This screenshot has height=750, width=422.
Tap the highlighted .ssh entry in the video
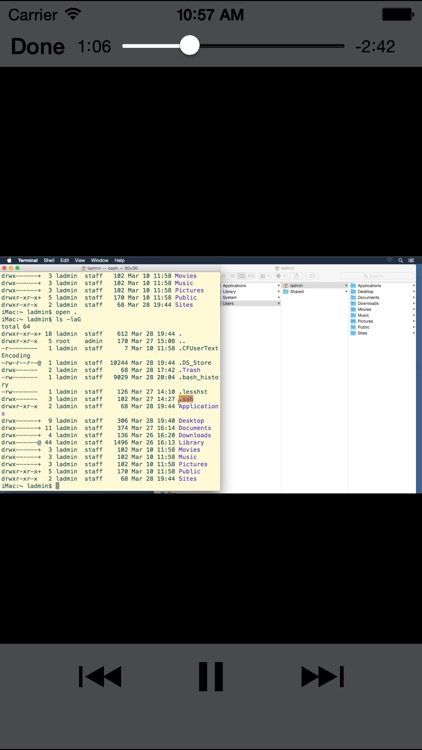[x=186, y=399]
